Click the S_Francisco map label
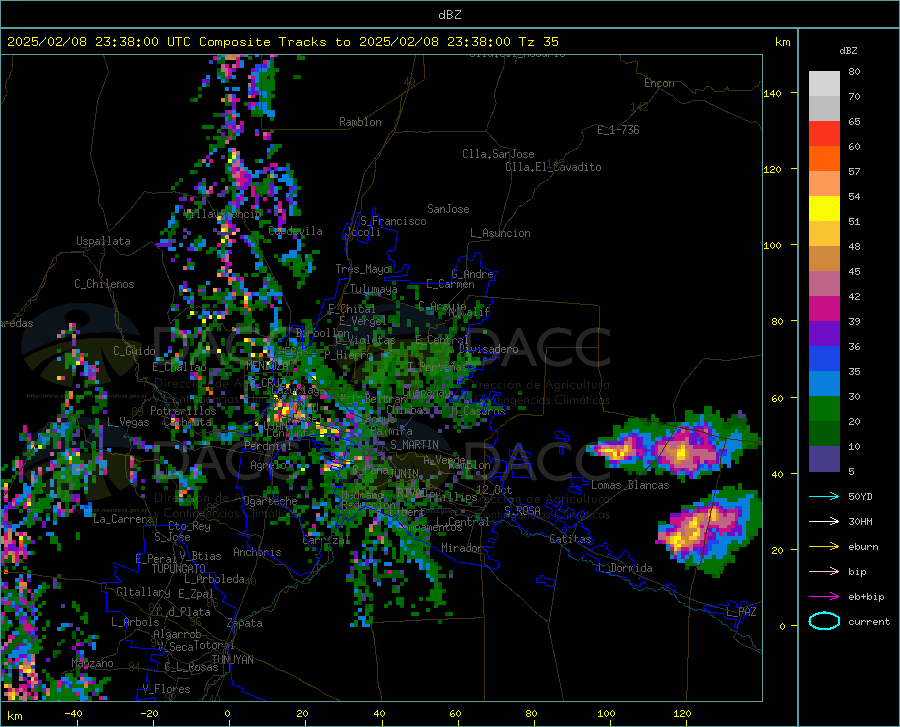Viewport: 900px width, 727px height. tap(393, 221)
